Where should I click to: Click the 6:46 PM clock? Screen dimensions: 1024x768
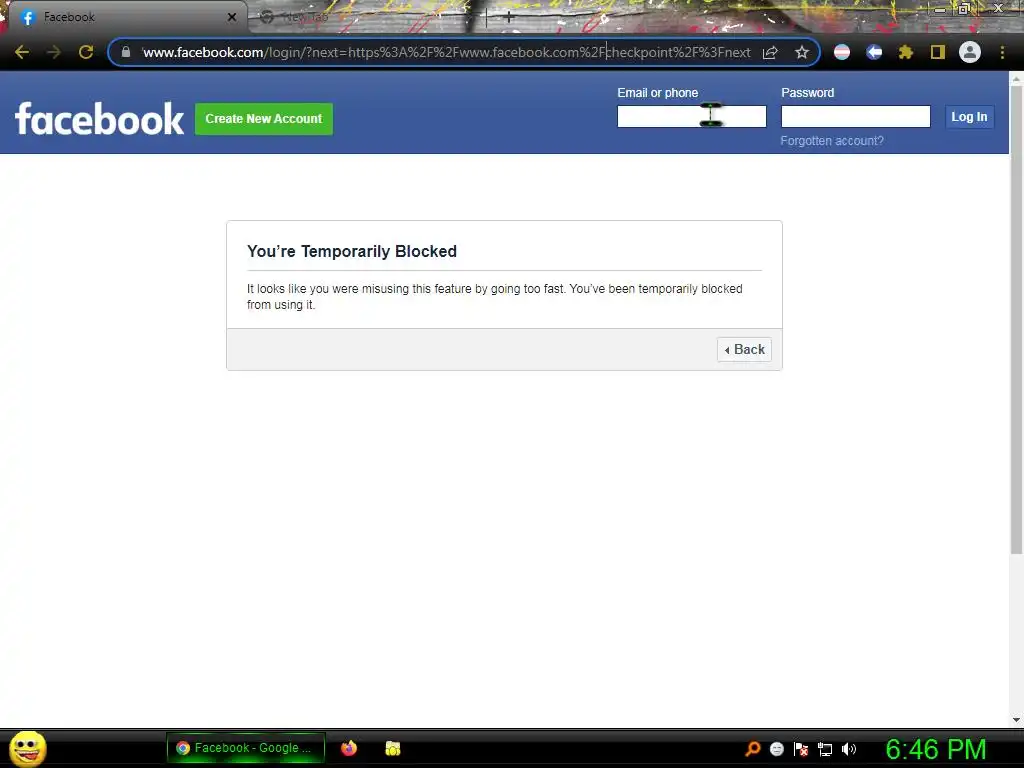click(935, 749)
